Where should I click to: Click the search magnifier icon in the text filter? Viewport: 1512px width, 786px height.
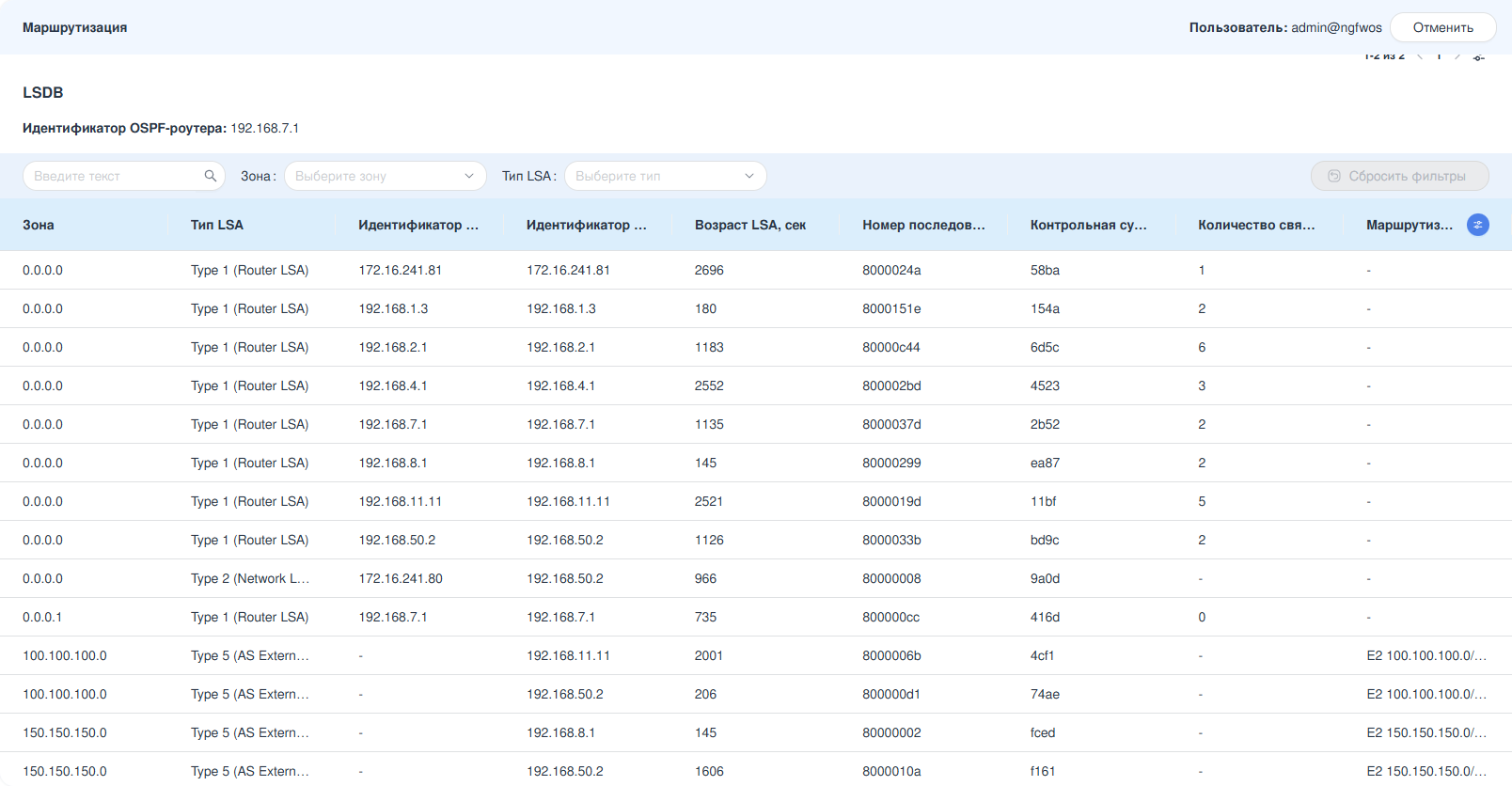click(211, 176)
